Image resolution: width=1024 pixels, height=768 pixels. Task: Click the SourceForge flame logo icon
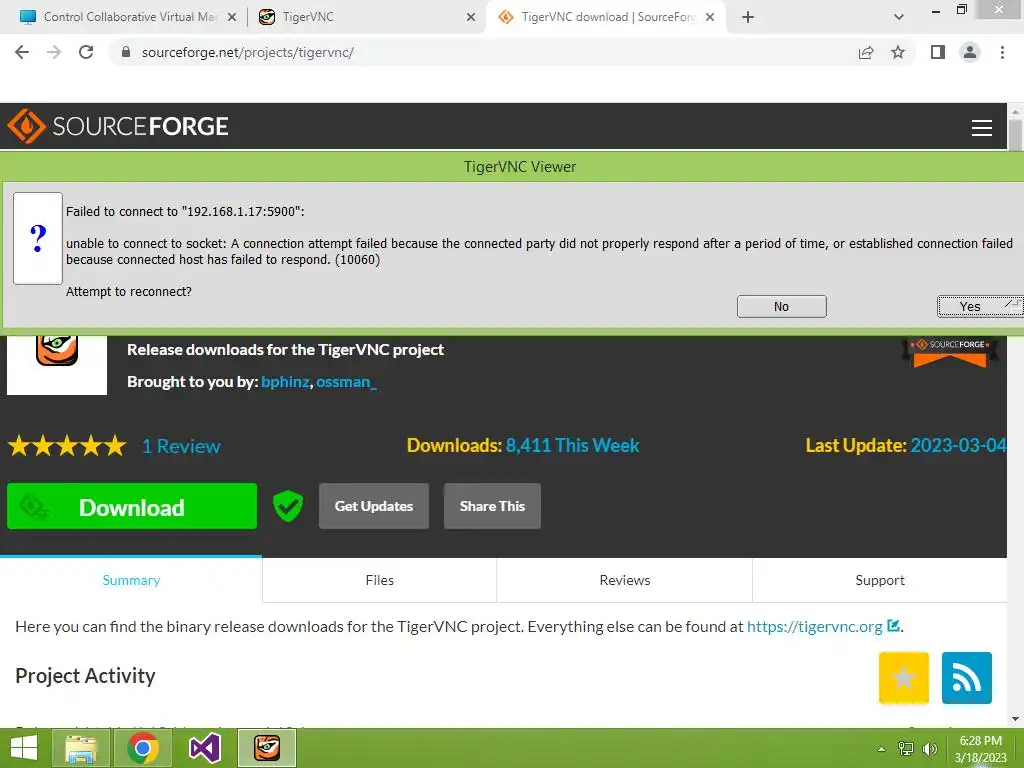[x=26, y=126]
